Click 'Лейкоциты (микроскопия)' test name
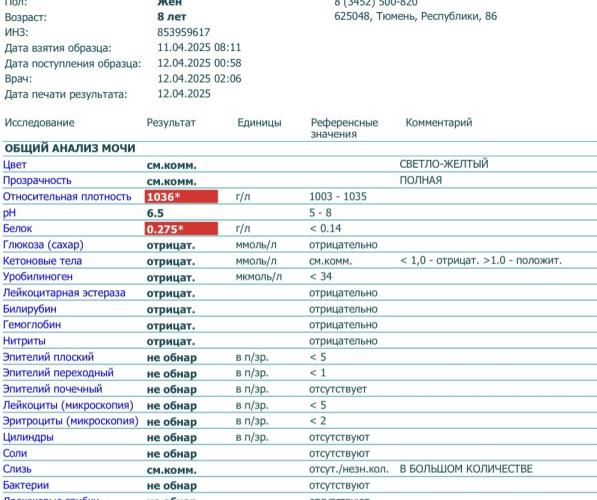Image resolution: width=597 pixels, height=500 pixels. pyautogui.click(x=68, y=405)
